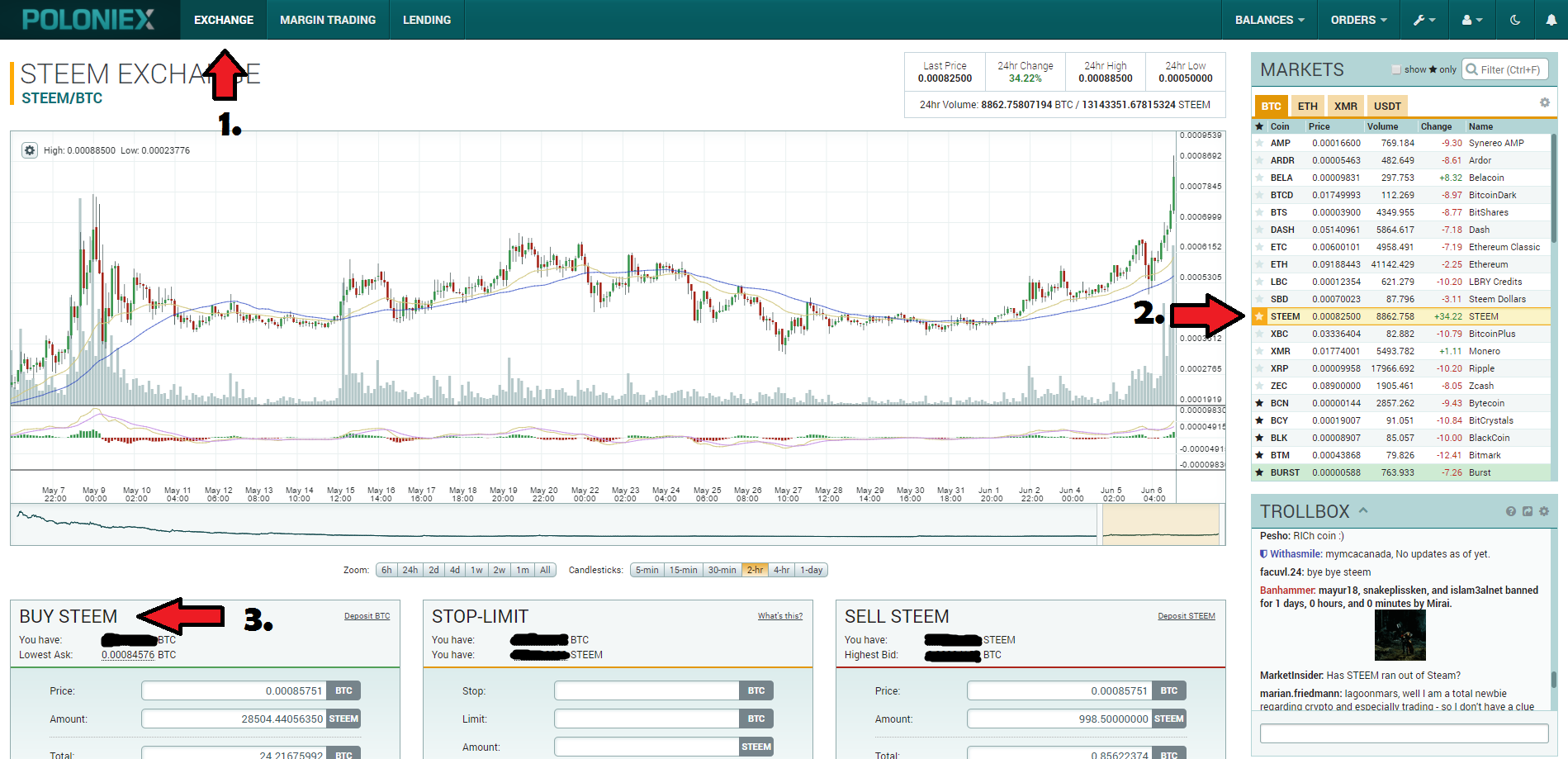Open the user account menu
The width and height of the screenshot is (1568, 759).
coord(1472,20)
